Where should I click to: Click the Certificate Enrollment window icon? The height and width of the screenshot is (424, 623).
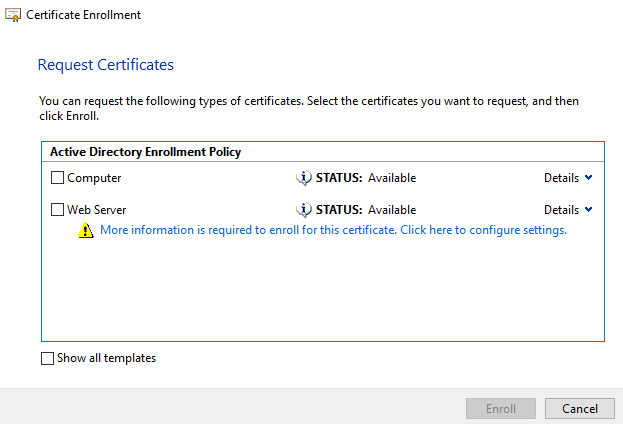click(13, 15)
